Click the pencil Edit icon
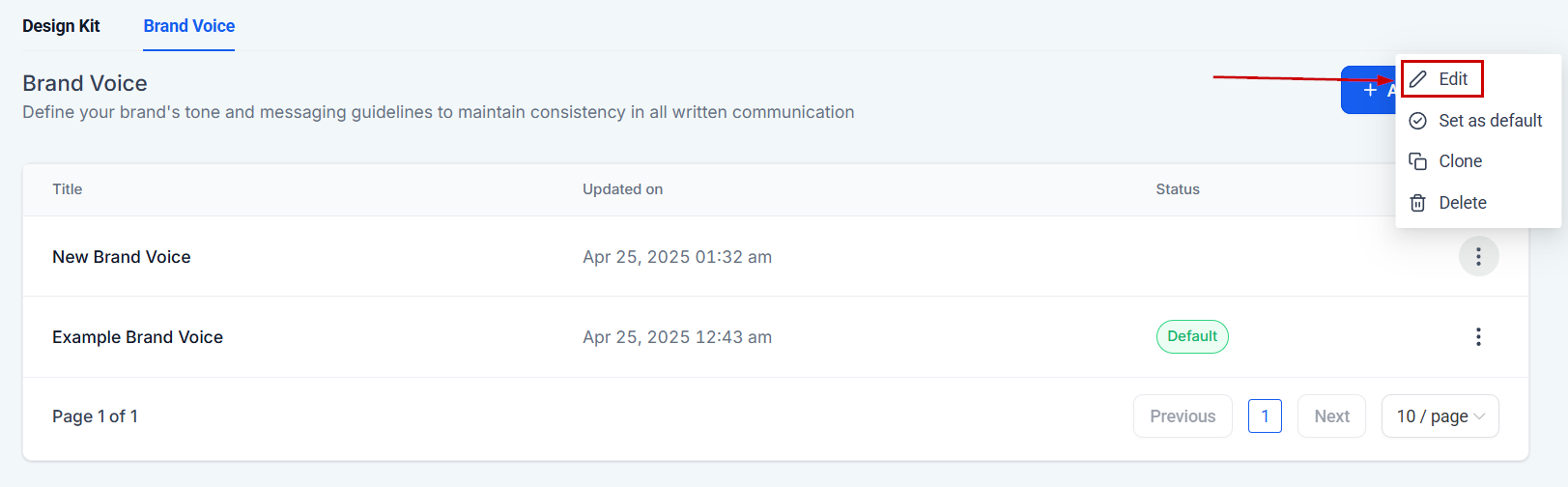 (1417, 79)
